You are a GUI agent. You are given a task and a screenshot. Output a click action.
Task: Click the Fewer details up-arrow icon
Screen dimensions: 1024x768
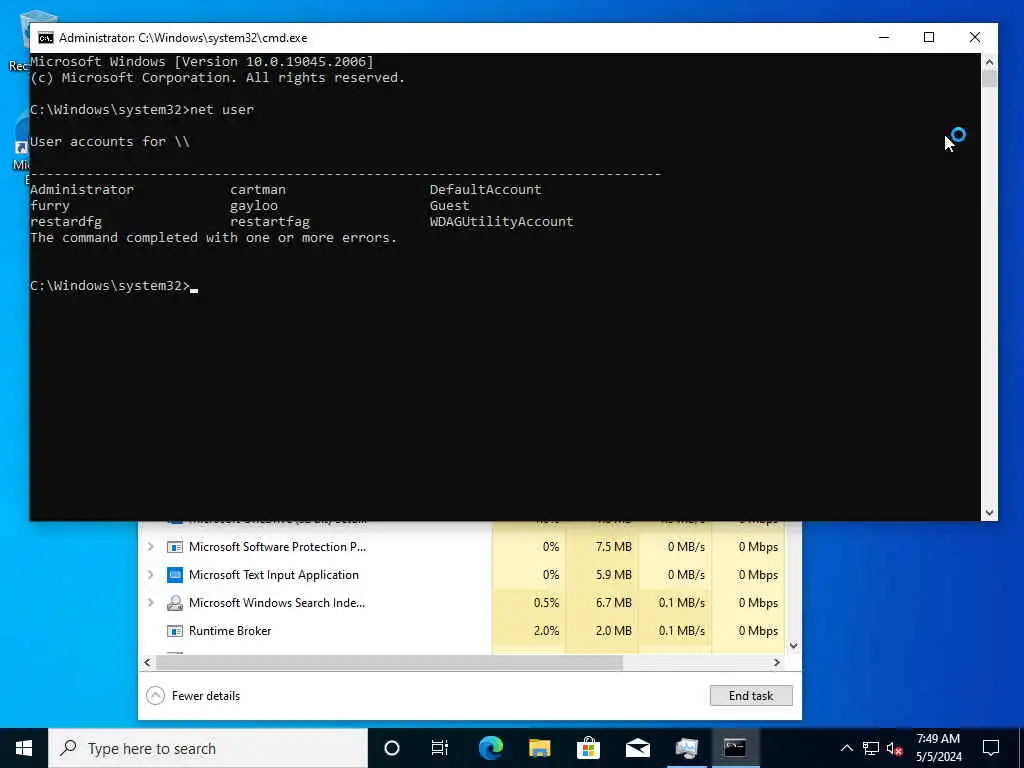pos(155,696)
